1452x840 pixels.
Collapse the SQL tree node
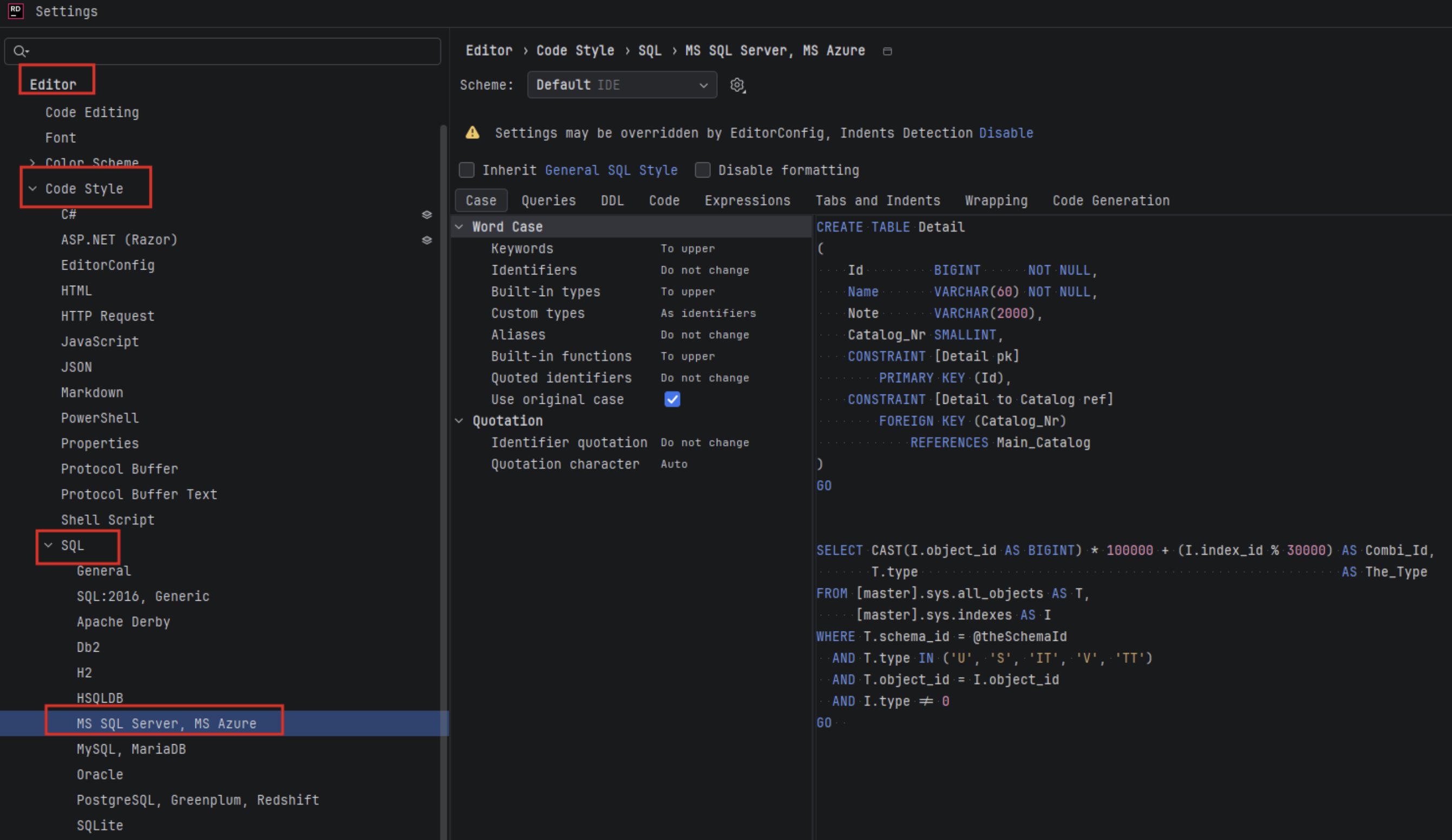[48, 545]
